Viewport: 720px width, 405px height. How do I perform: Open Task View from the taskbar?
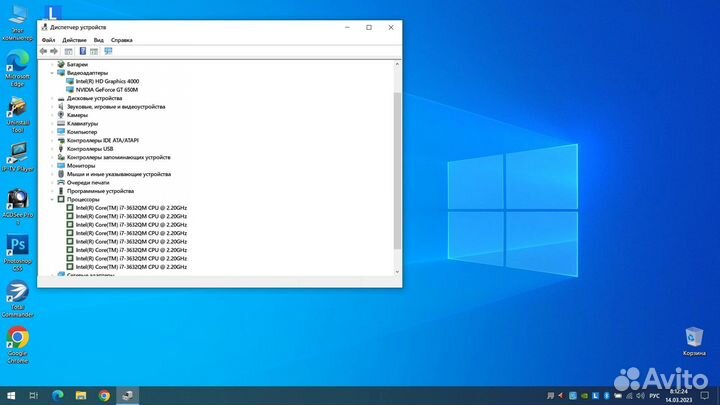click(x=34, y=395)
